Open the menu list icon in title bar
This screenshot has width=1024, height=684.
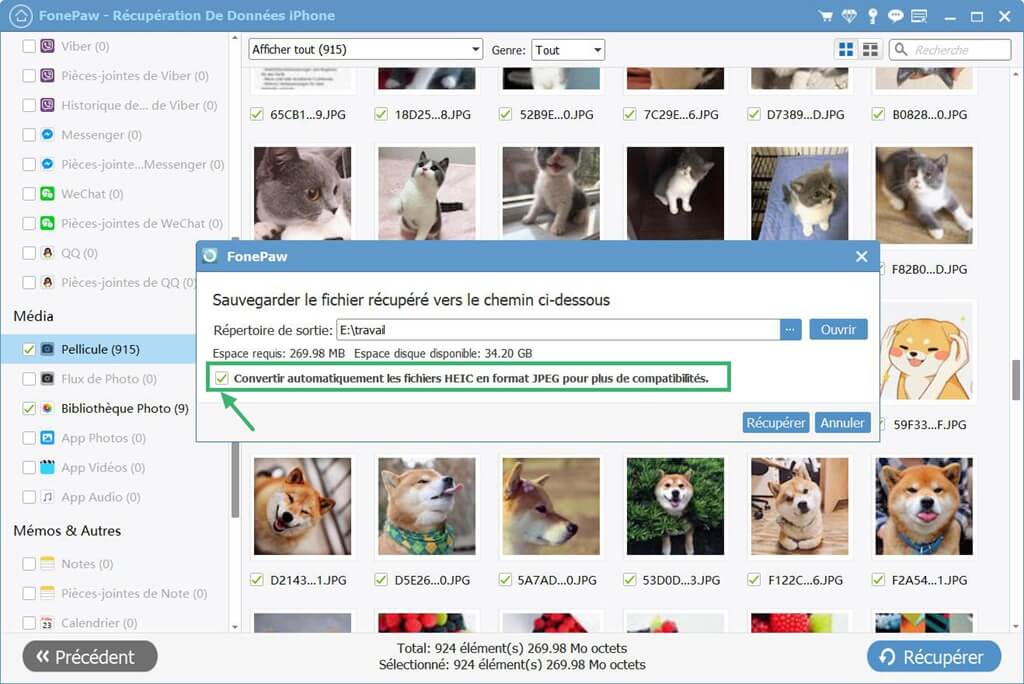pos(919,16)
